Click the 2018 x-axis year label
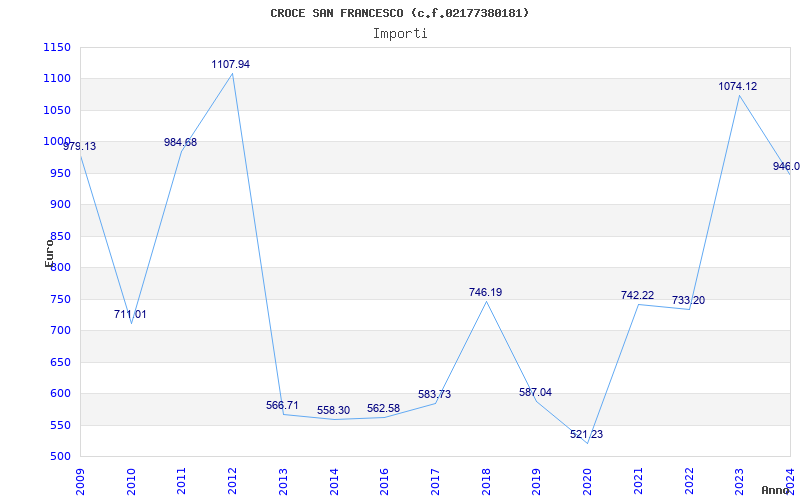 tap(486, 481)
